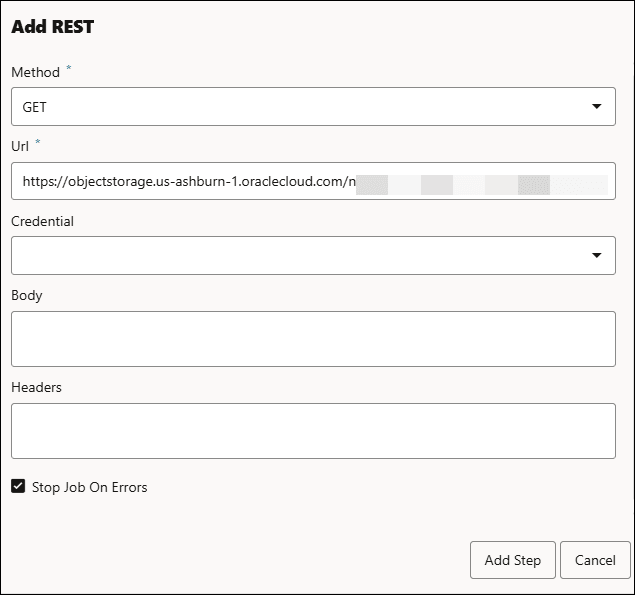Click the "Add REST" dialog title

coord(52,27)
